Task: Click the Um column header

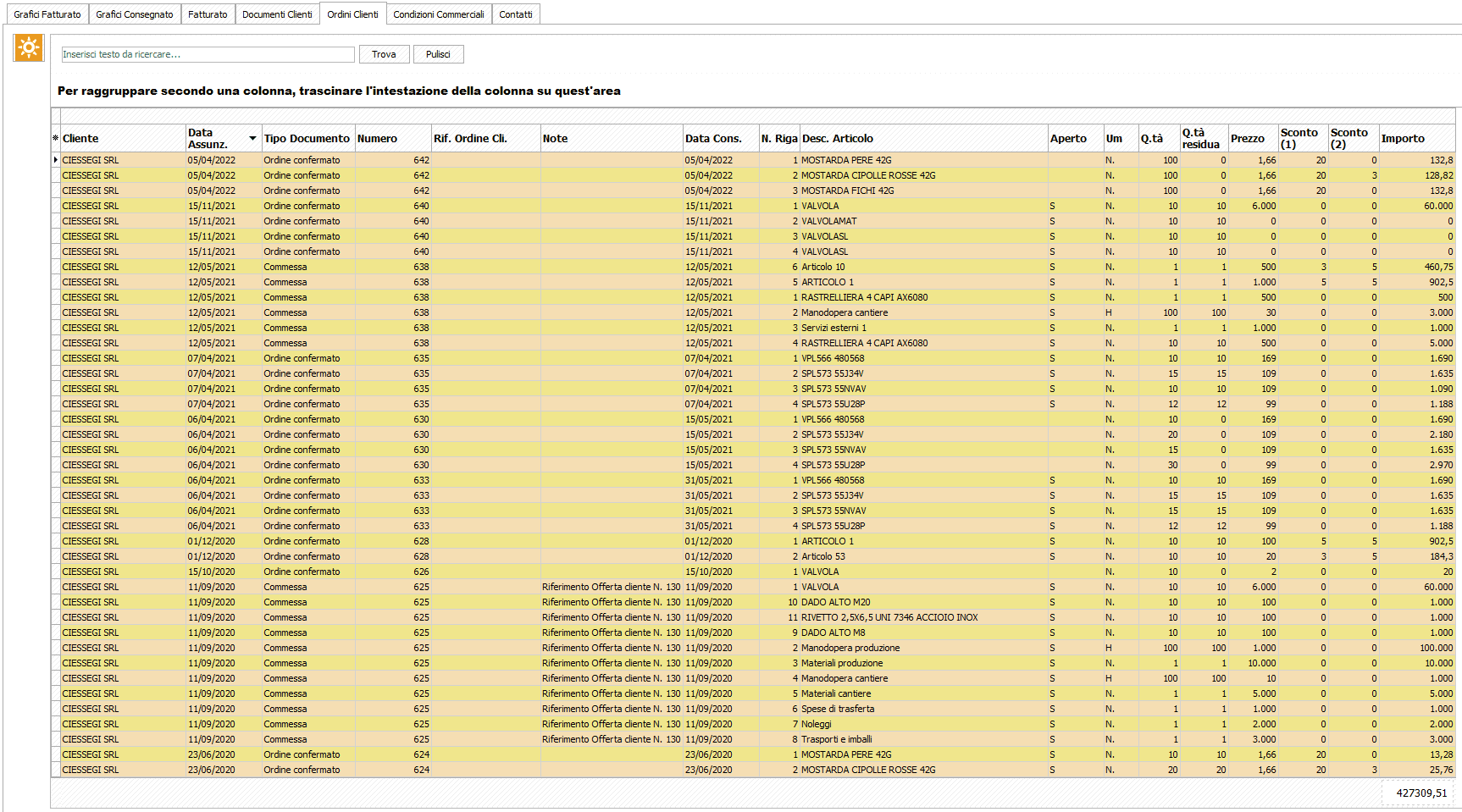Action: point(1121,138)
